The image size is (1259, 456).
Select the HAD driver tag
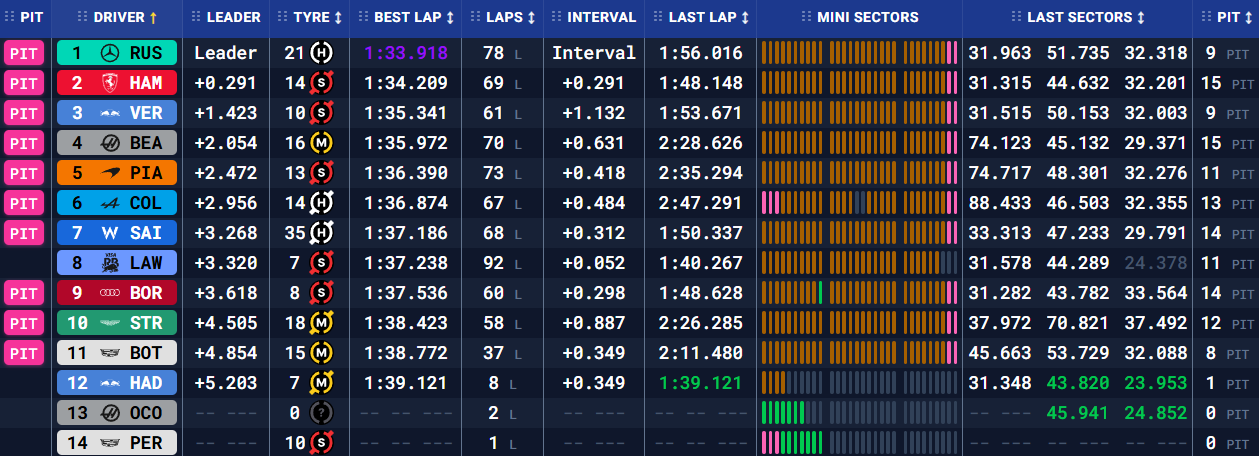(117, 383)
